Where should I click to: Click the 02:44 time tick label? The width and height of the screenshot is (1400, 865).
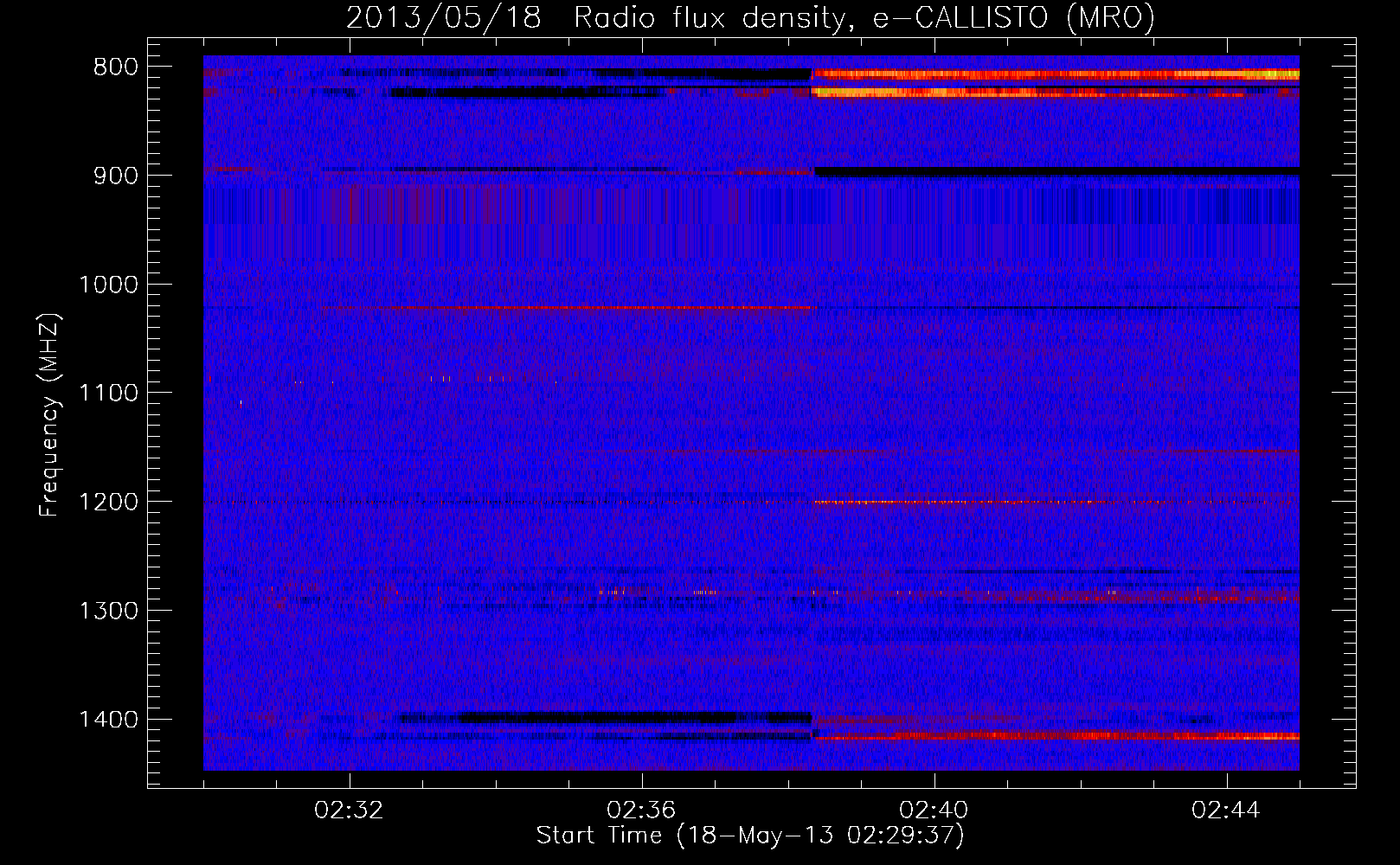(x=1227, y=811)
